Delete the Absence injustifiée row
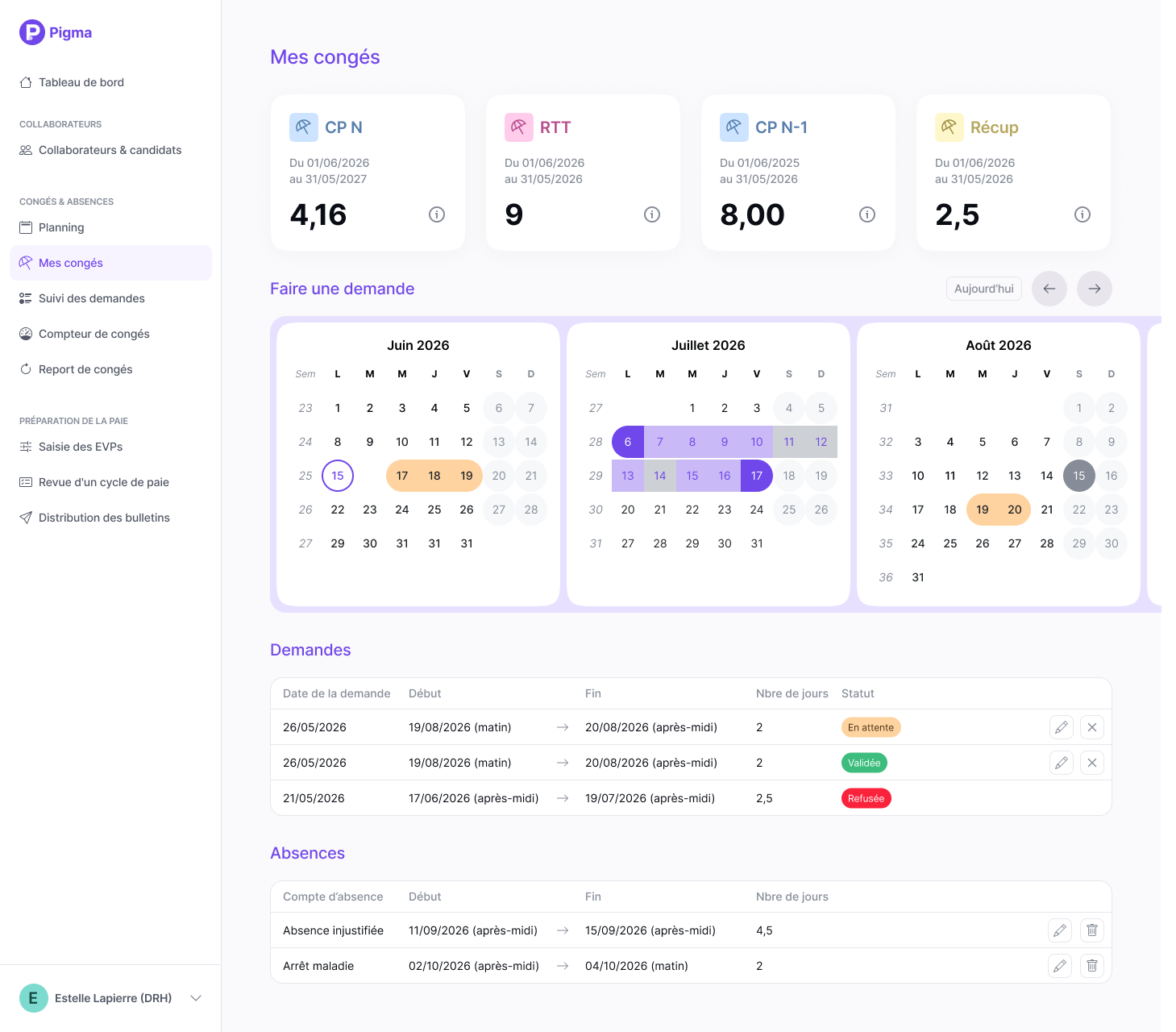This screenshot has width=1176, height=1032. tap(1092, 930)
